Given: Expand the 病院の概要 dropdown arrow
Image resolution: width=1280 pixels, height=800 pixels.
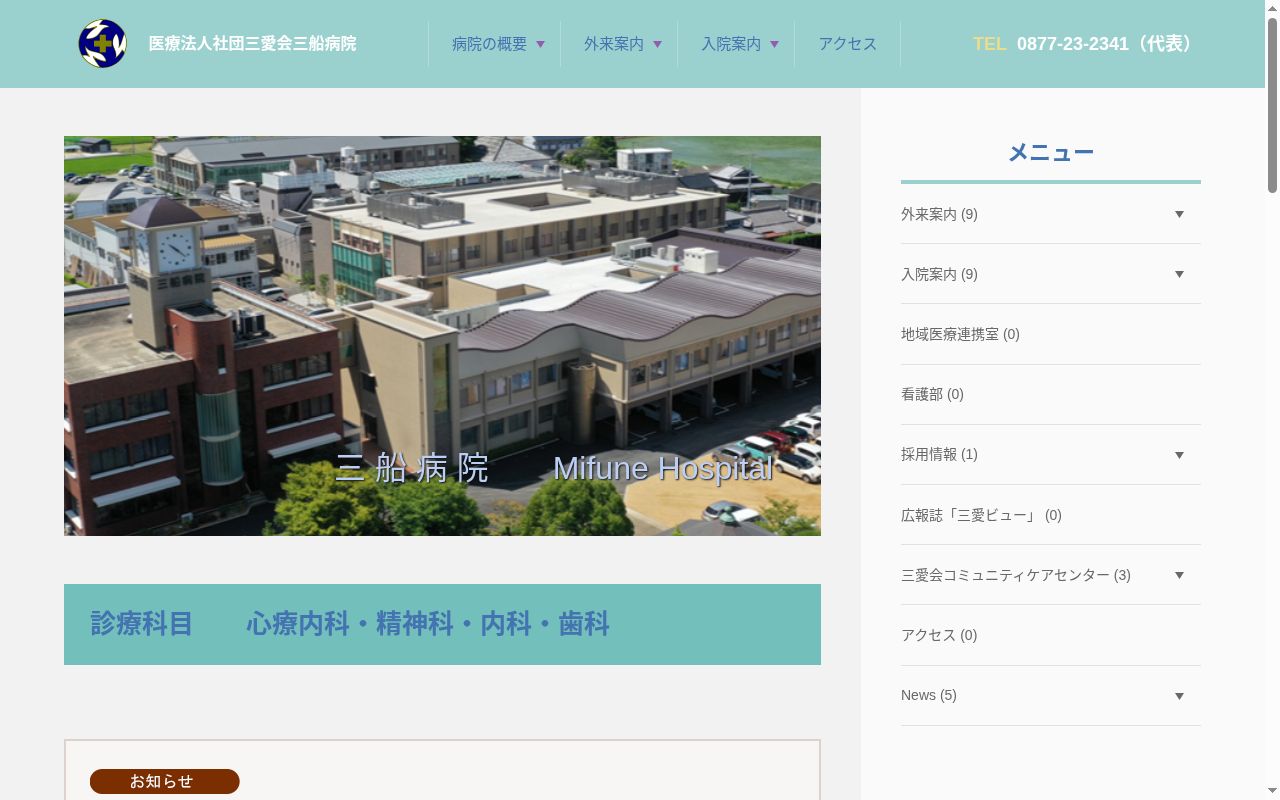Looking at the screenshot, I should click(x=540, y=44).
